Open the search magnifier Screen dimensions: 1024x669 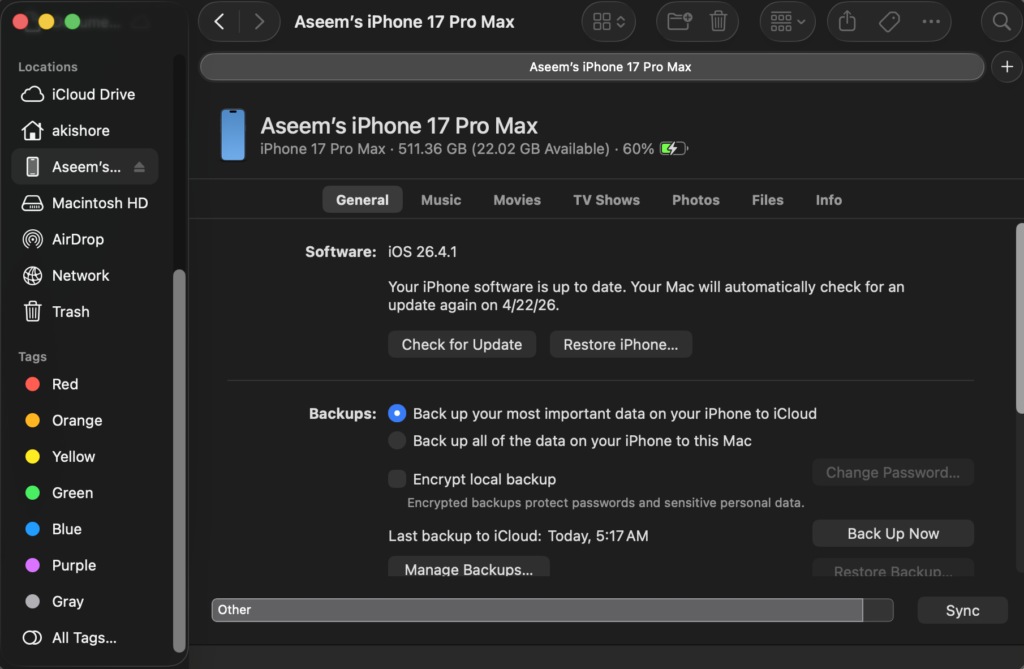click(x=1001, y=22)
